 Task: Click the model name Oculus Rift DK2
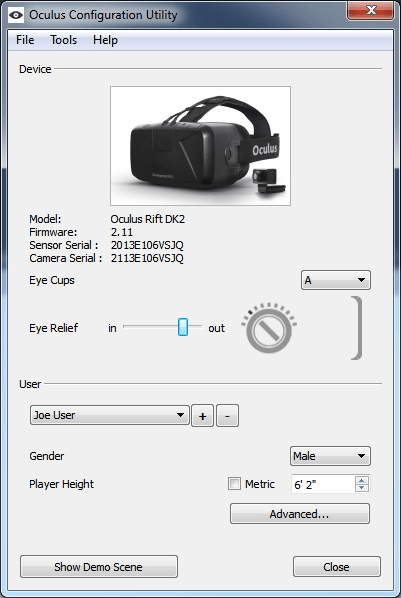pos(148,219)
